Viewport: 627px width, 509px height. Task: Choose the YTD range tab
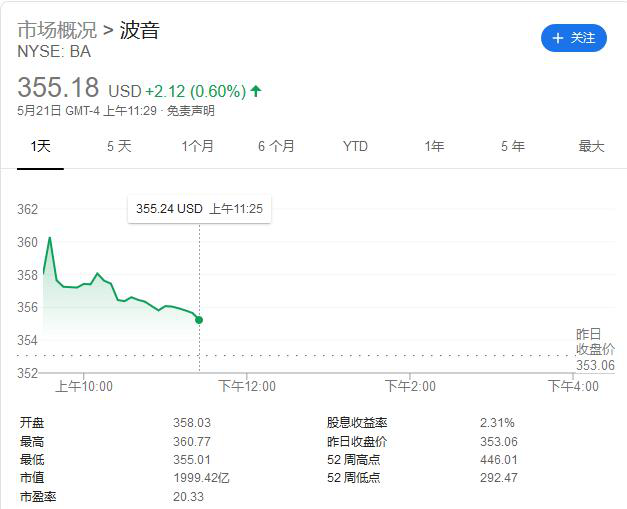click(355, 146)
